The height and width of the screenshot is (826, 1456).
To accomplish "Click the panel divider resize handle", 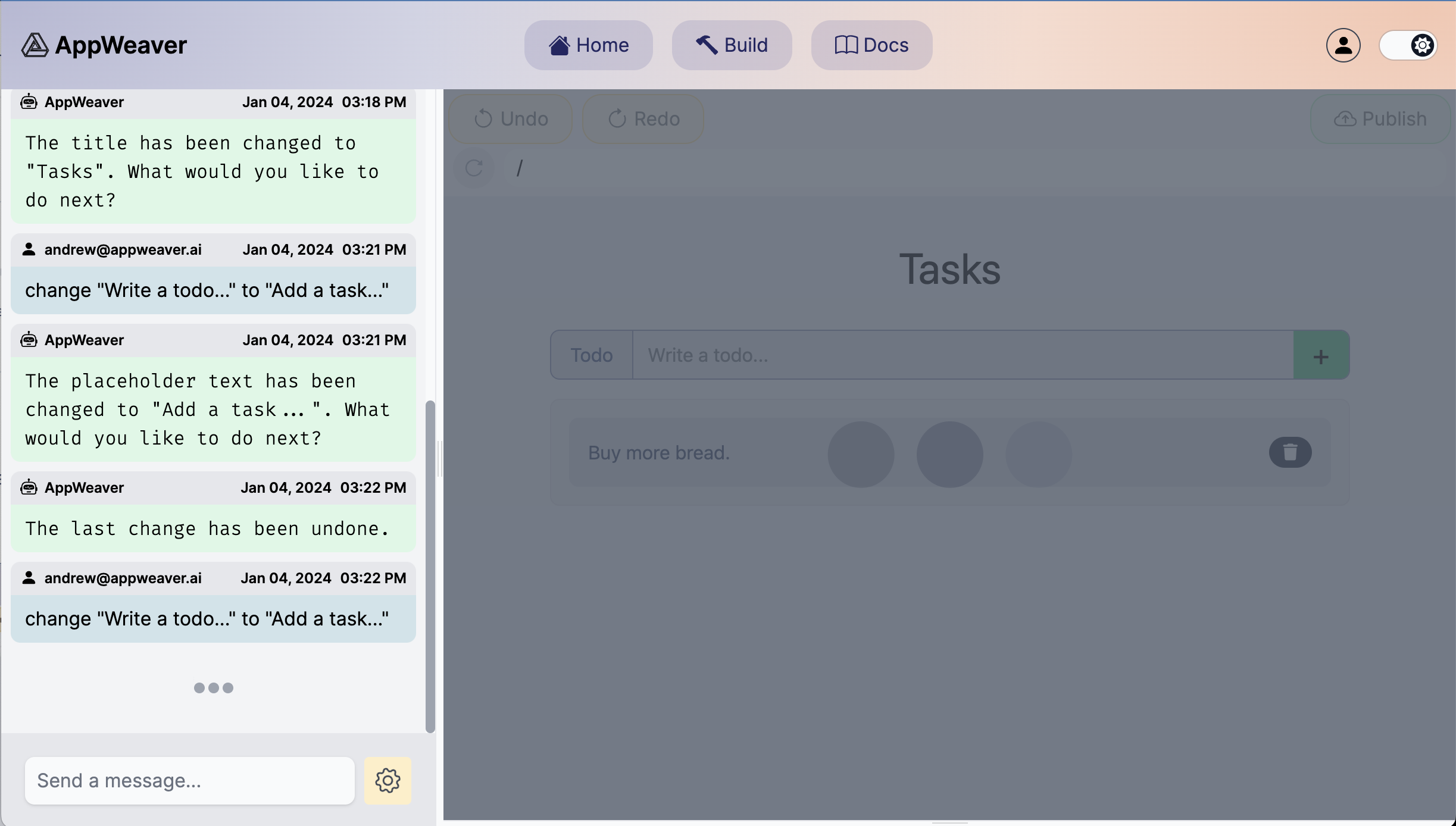I will click(439, 458).
